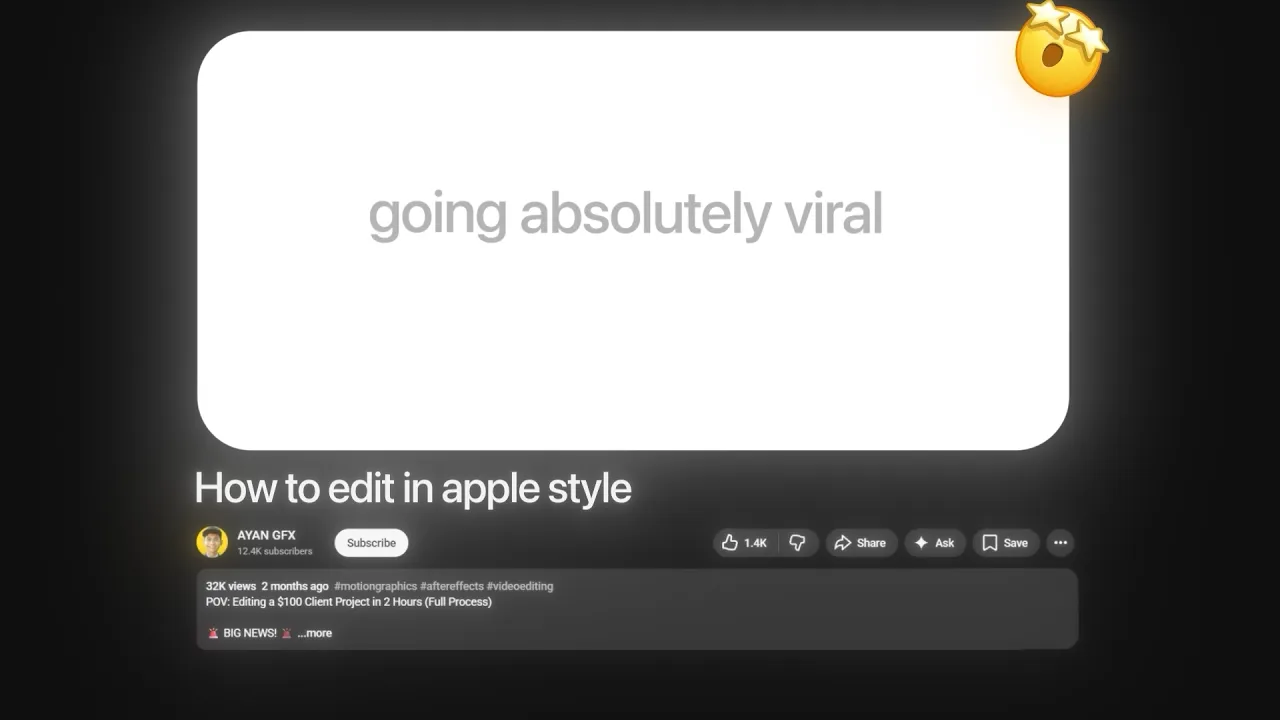Open the #videoediting hashtag
Screen dimensions: 1280x720
click(x=520, y=586)
